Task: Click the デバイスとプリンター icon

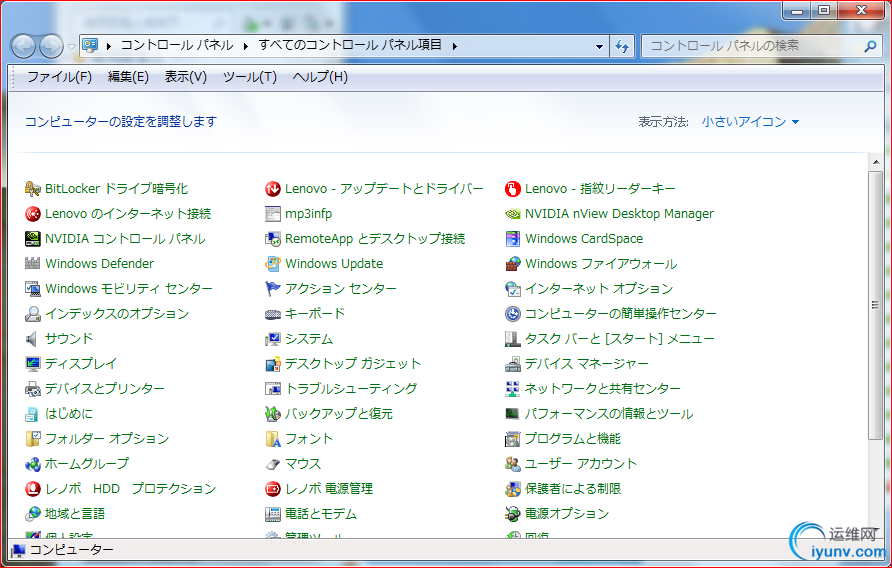Action: point(33,389)
